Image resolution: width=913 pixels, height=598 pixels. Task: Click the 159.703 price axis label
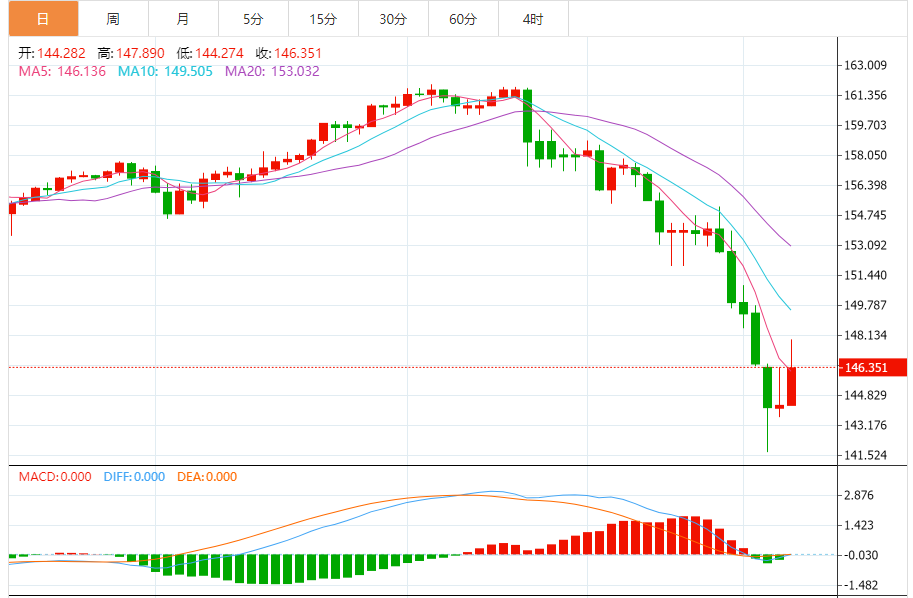(866, 125)
